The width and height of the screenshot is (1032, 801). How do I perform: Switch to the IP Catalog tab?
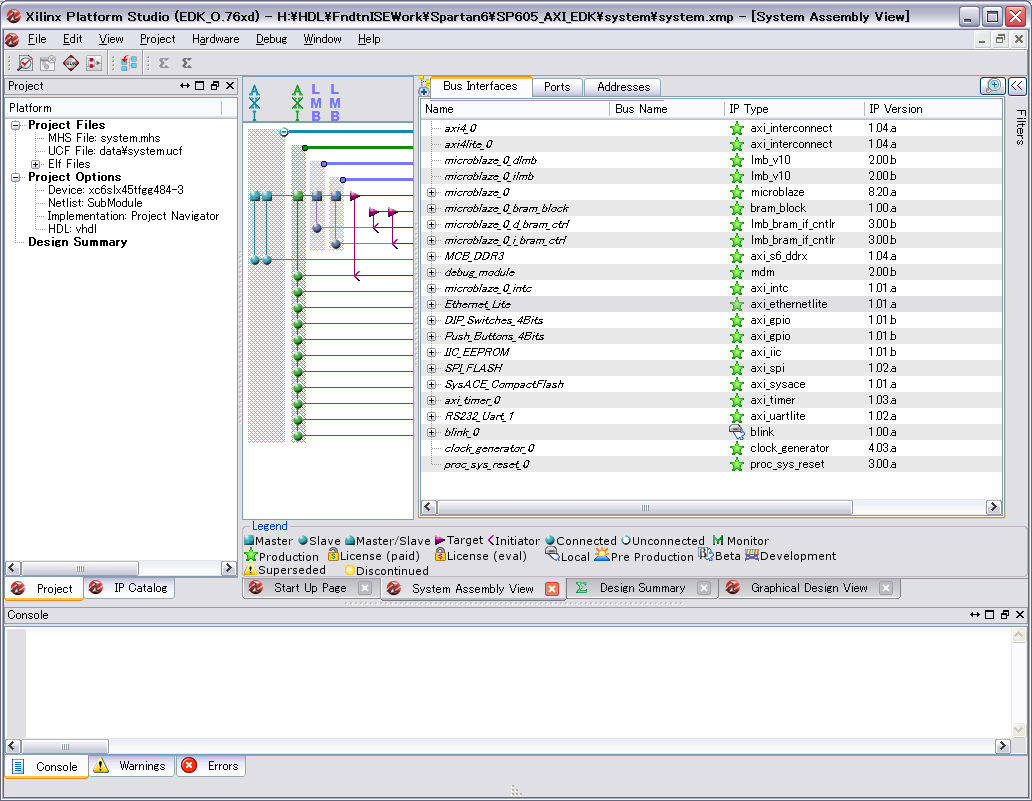130,588
